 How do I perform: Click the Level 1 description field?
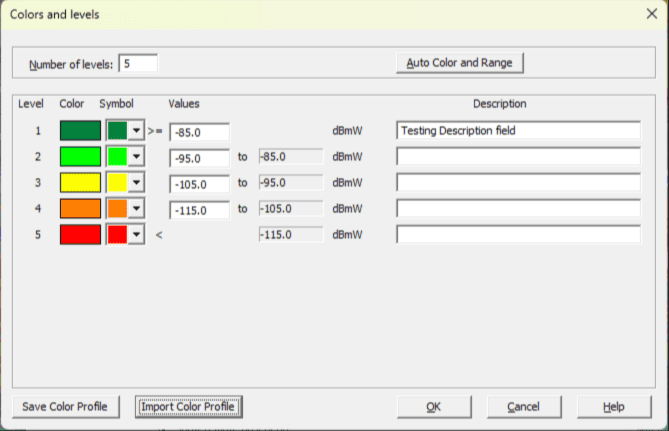pos(518,130)
